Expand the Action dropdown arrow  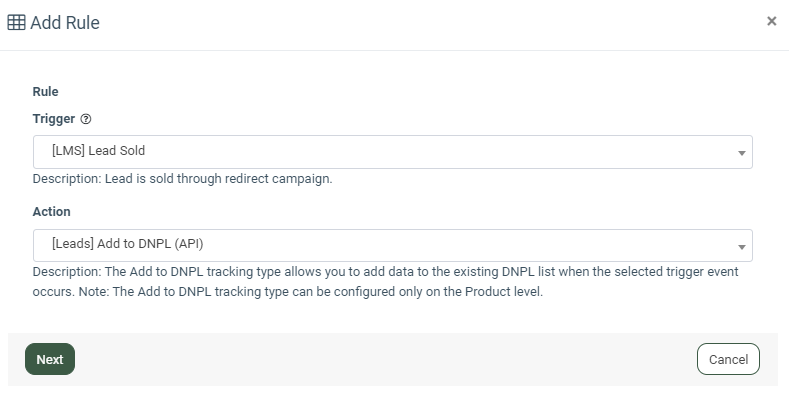click(741, 247)
